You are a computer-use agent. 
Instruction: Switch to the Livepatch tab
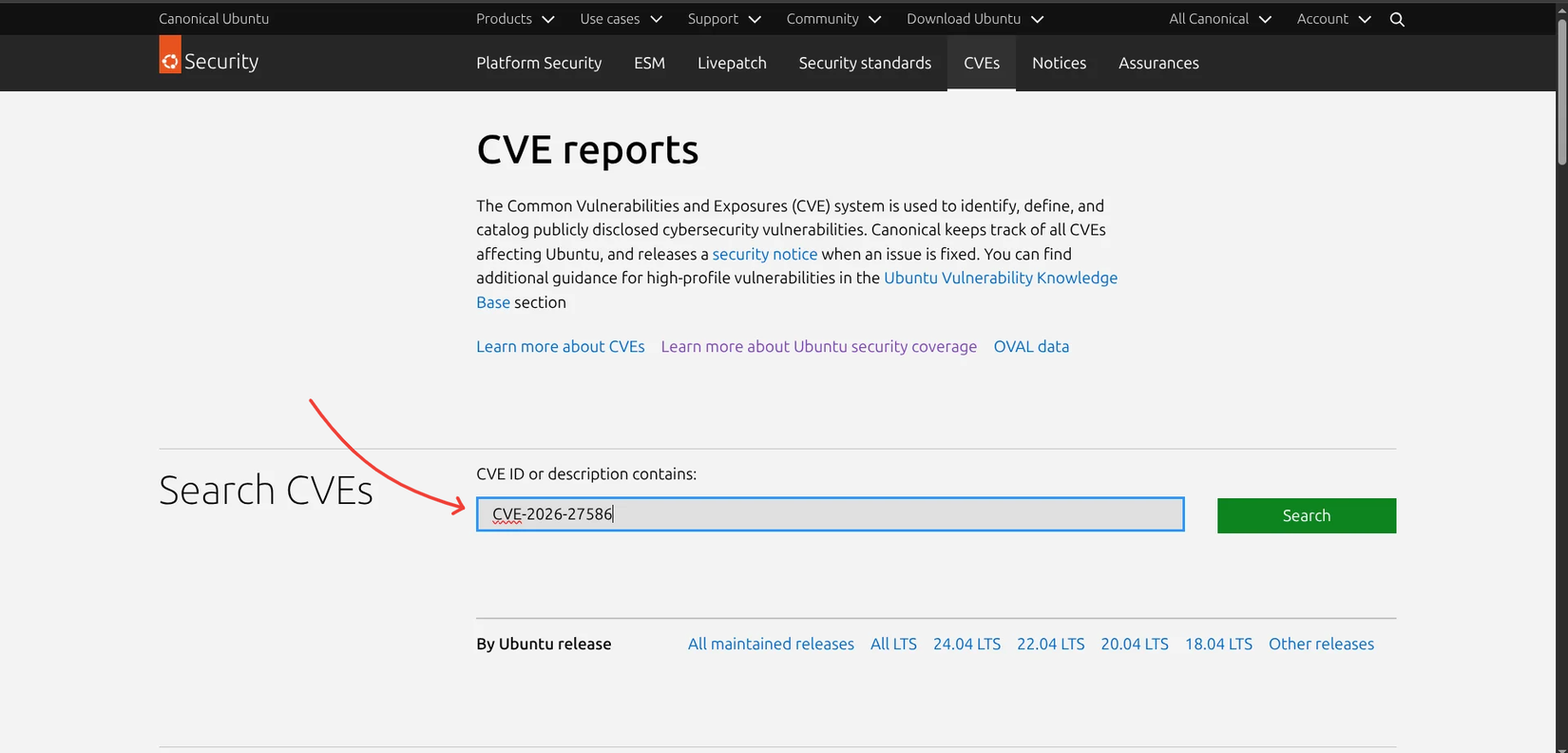pyautogui.click(x=732, y=63)
